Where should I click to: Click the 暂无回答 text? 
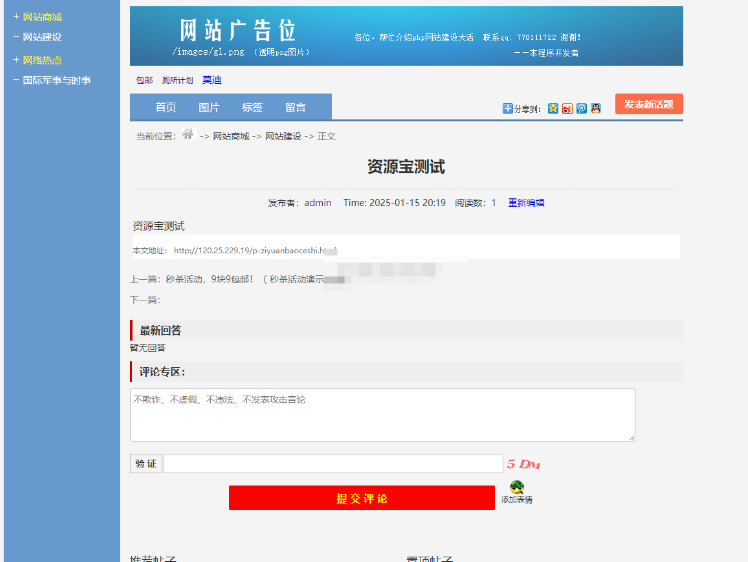coord(148,348)
